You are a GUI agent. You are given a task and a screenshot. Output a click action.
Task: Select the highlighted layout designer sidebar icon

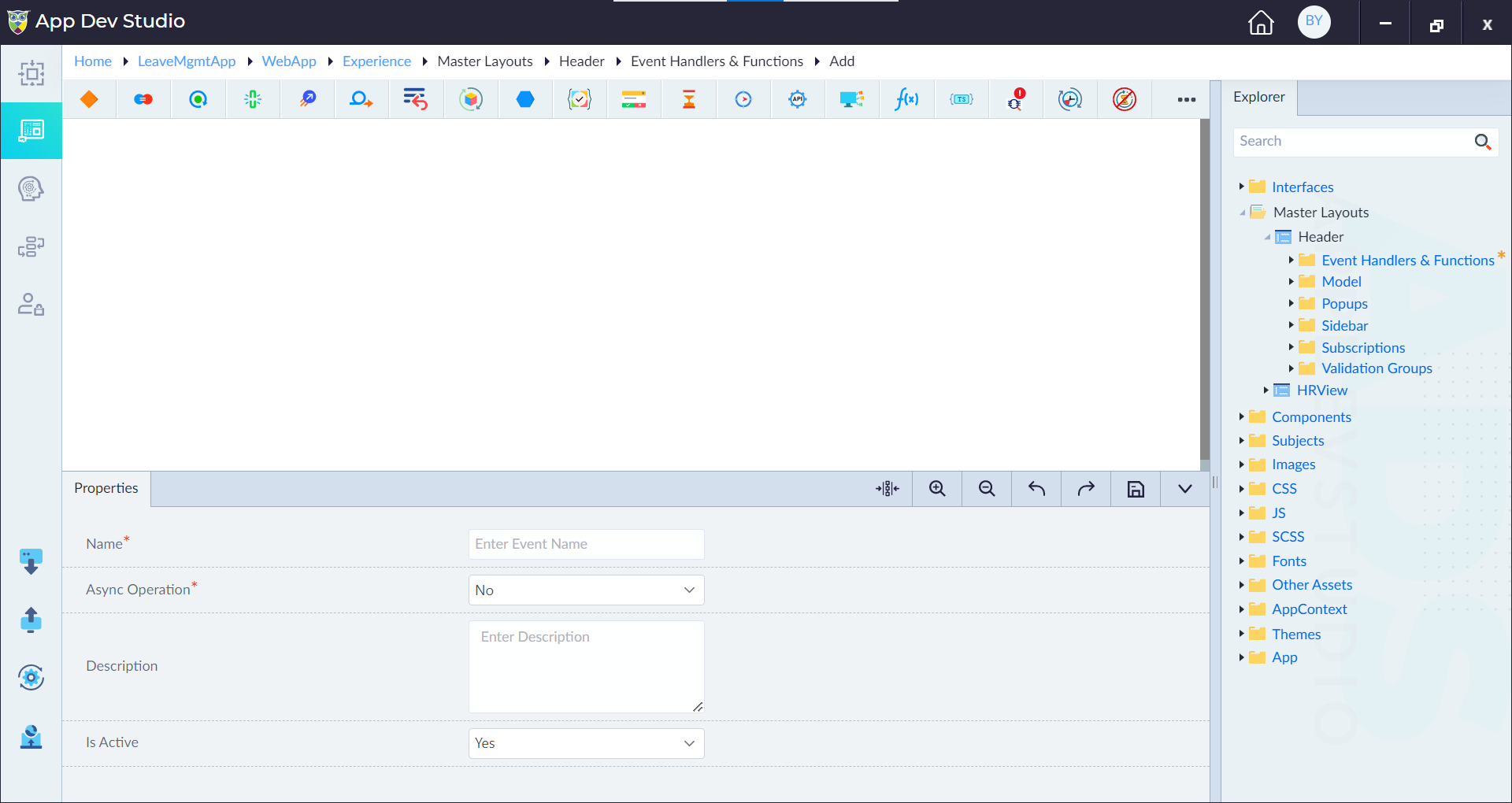[31, 131]
